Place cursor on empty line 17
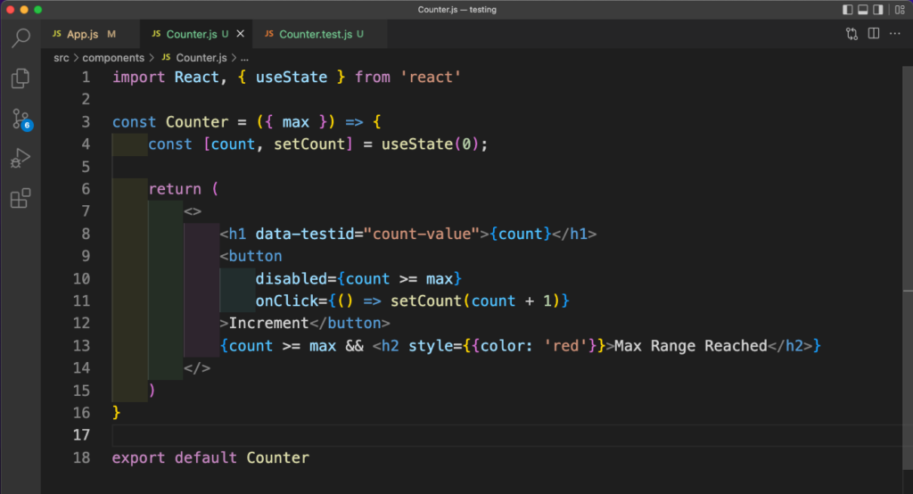 pyautogui.click(x=400, y=435)
